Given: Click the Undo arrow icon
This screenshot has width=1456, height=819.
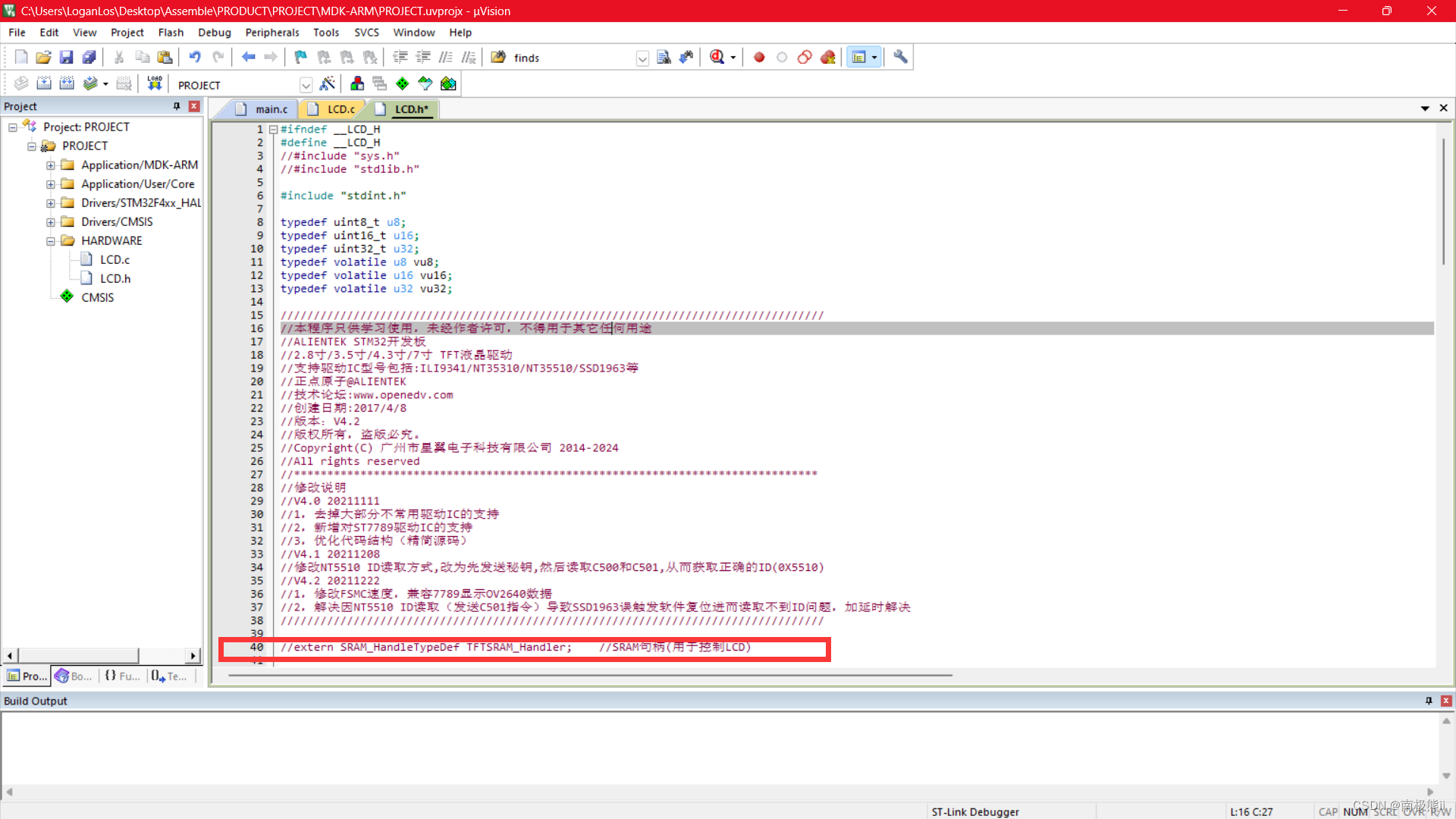Looking at the screenshot, I should pyautogui.click(x=195, y=58).
